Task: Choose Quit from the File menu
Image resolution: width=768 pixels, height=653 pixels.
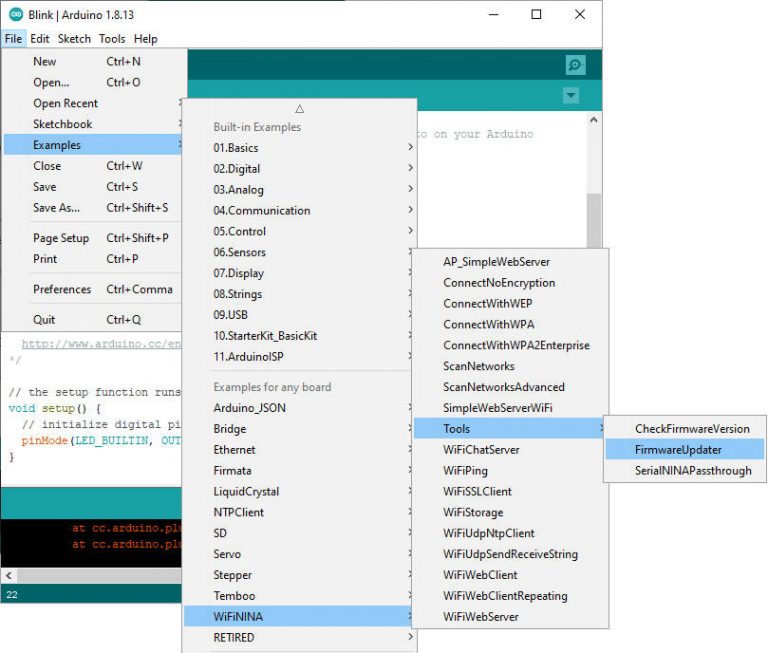Action: [93, 320]
